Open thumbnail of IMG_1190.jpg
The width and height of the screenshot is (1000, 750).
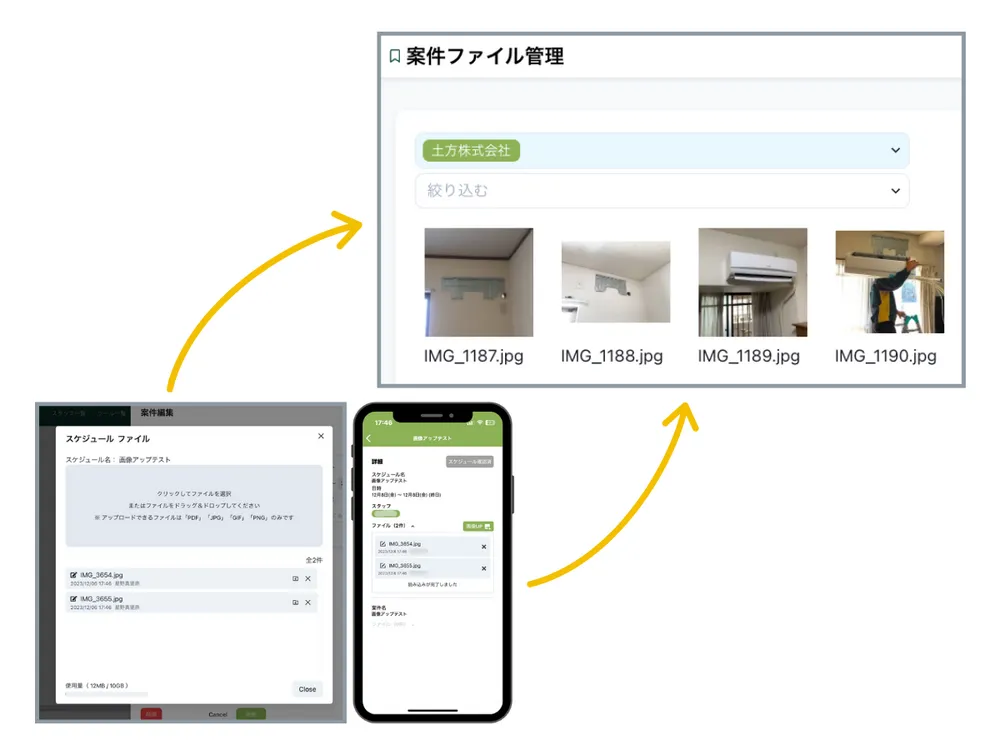[x=890, y=282]
